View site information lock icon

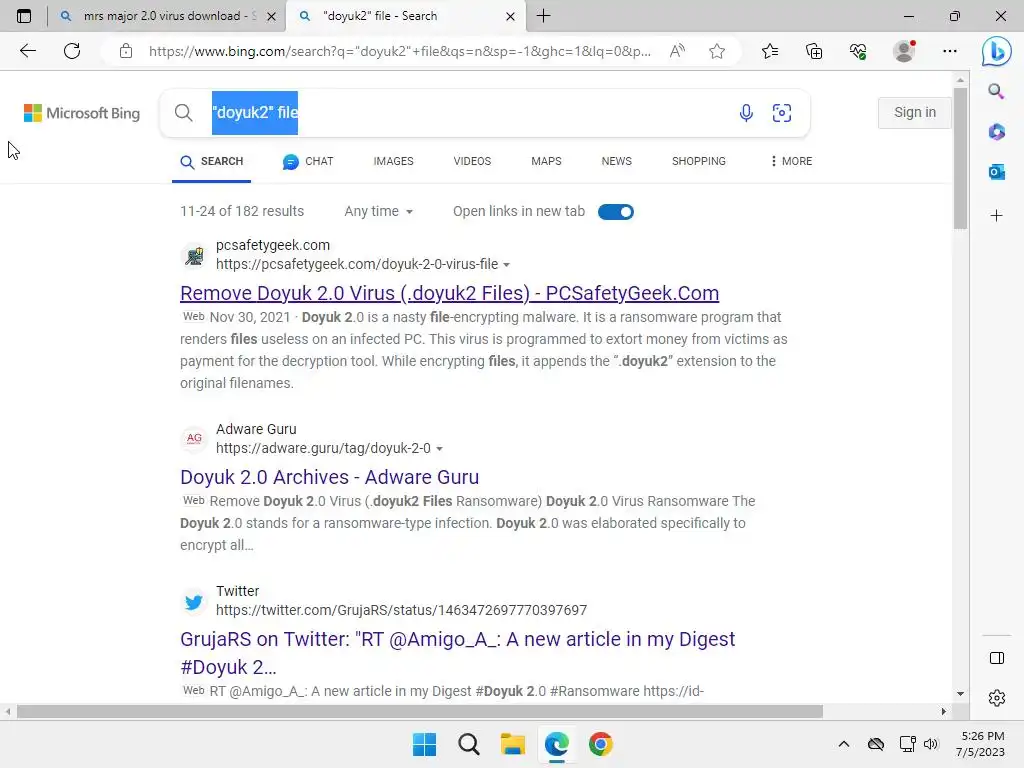pos(126,51)
